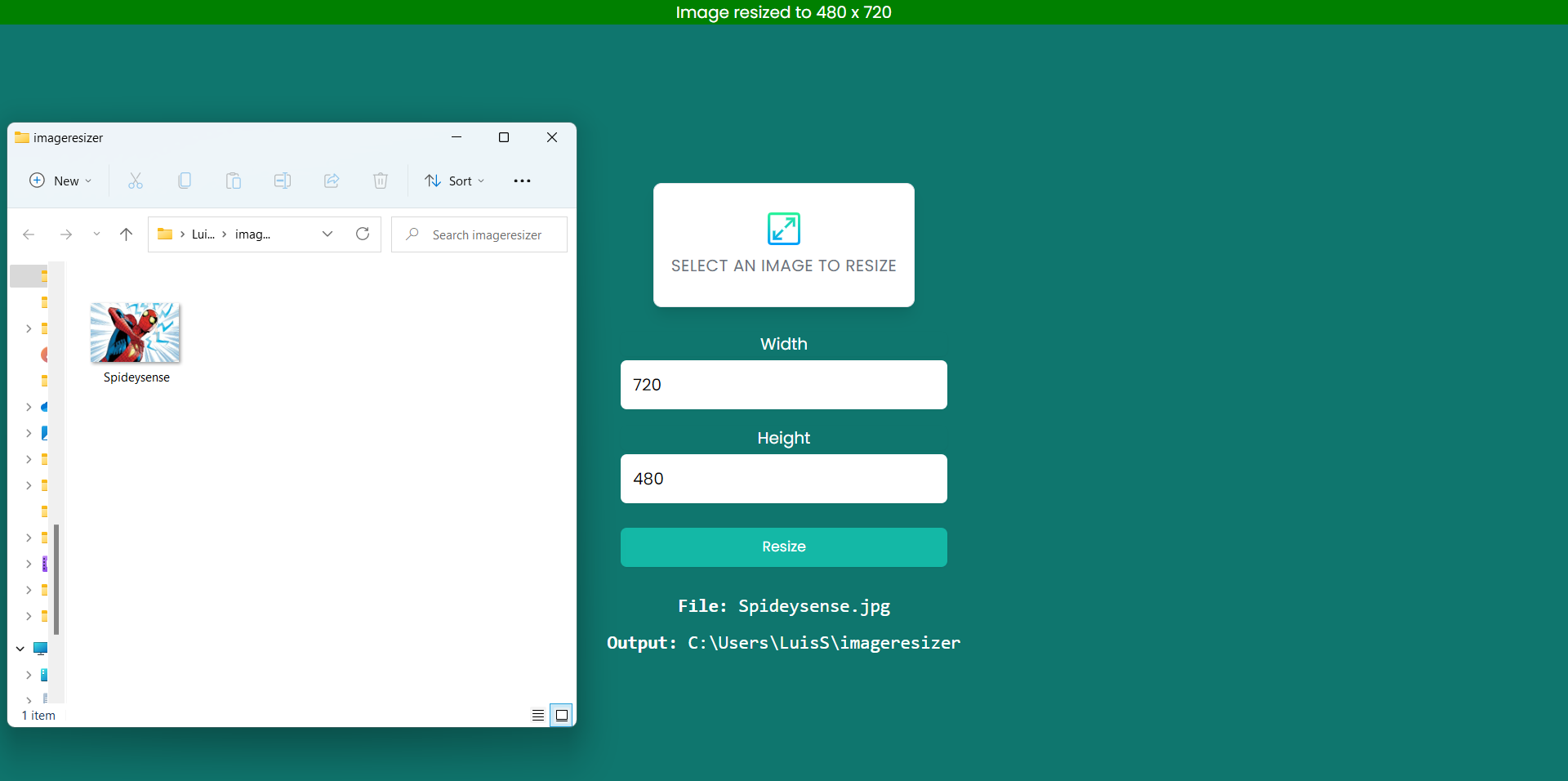Open the New item dropdown
This screenshot has width=1568, height=781.
(61, 181)
